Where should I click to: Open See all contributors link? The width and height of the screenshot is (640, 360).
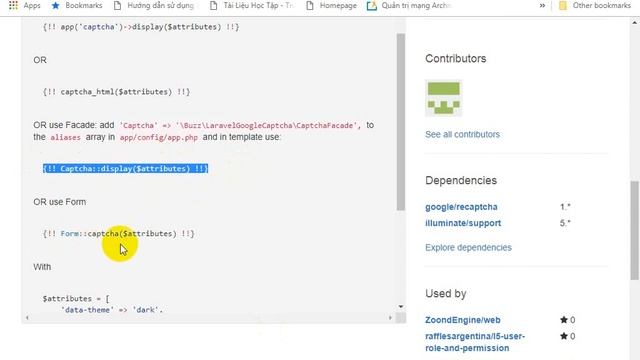pyautogui.click(x=462, y=134)
